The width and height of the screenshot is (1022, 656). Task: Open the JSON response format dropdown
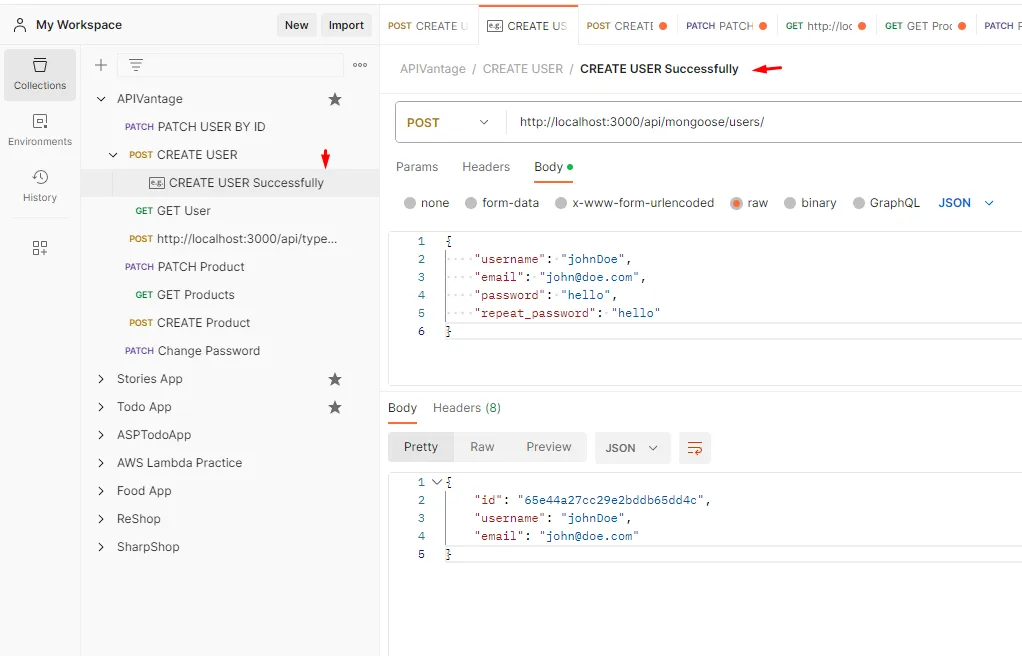click(x=631, y=448)
